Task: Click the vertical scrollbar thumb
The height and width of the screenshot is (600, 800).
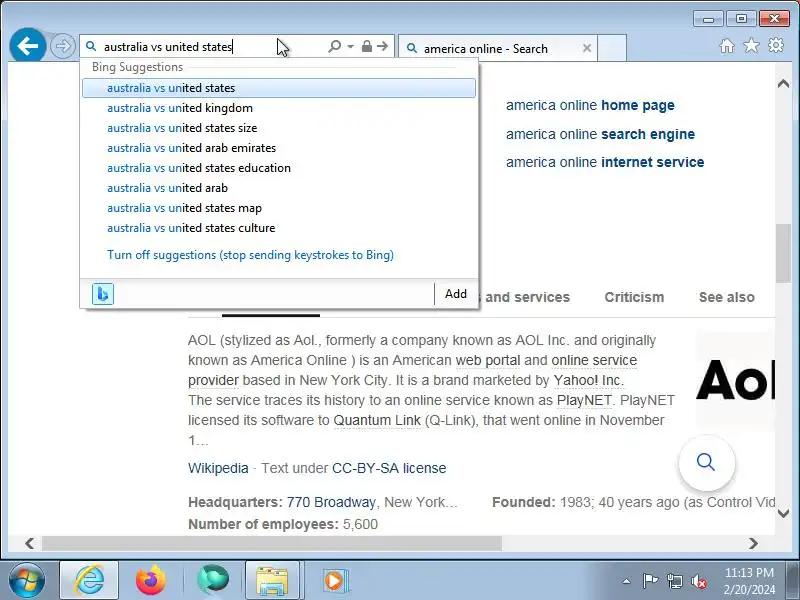Action: [783, 254]
